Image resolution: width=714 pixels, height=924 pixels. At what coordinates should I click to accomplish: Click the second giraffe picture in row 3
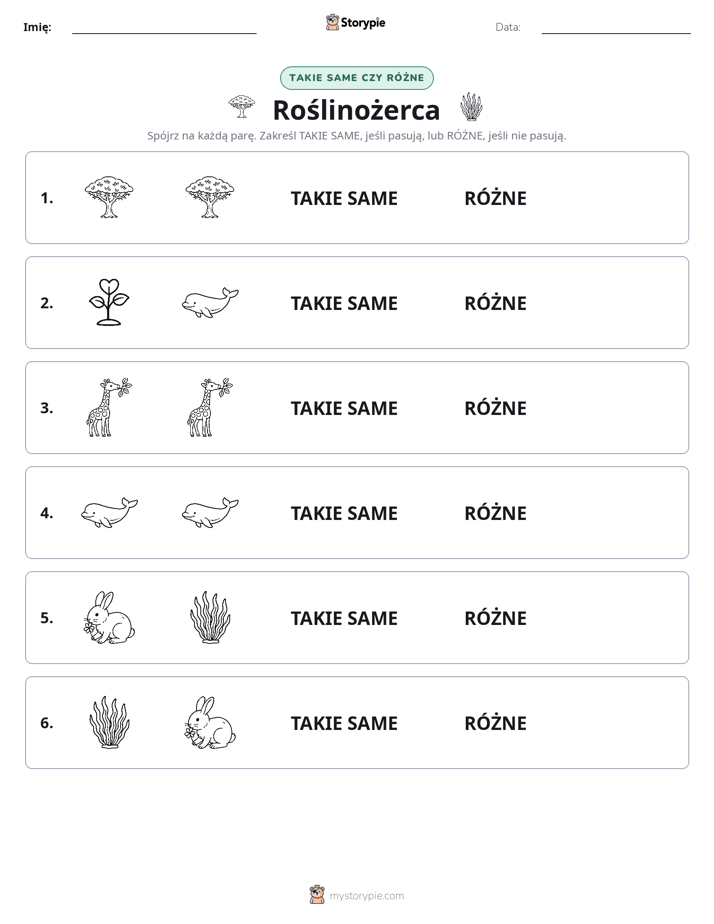tap(210, 407)
